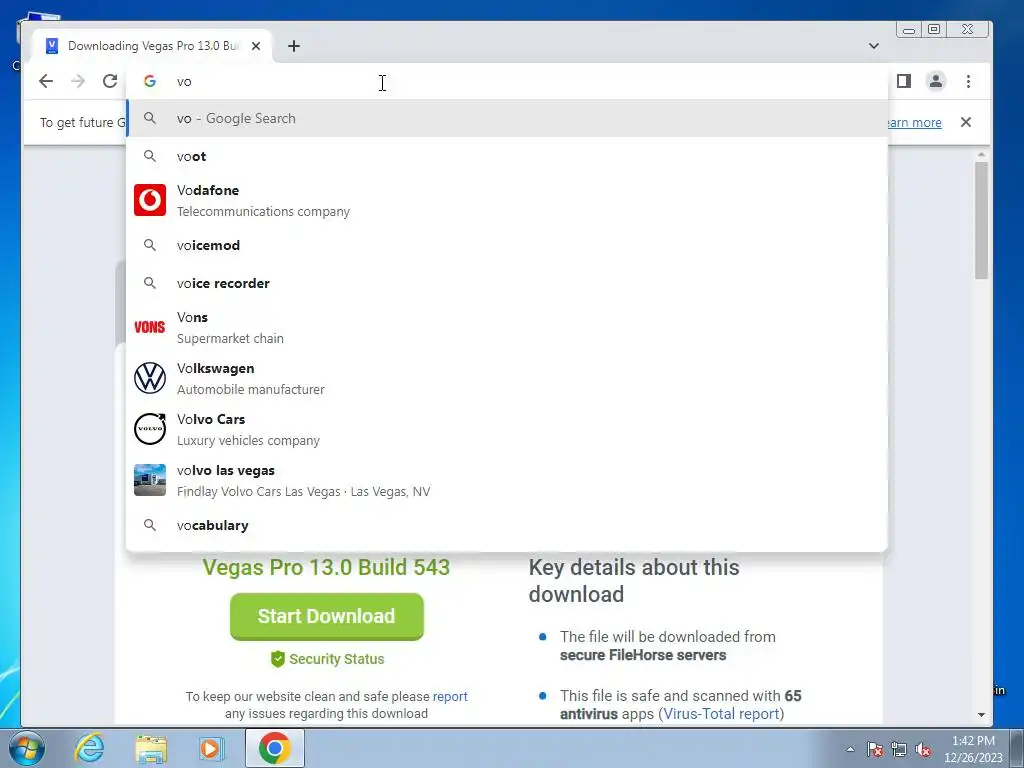Choose the Volvo Cars suggestion
The height and width of the screenshot is (768, 1024).
[507, 429]
